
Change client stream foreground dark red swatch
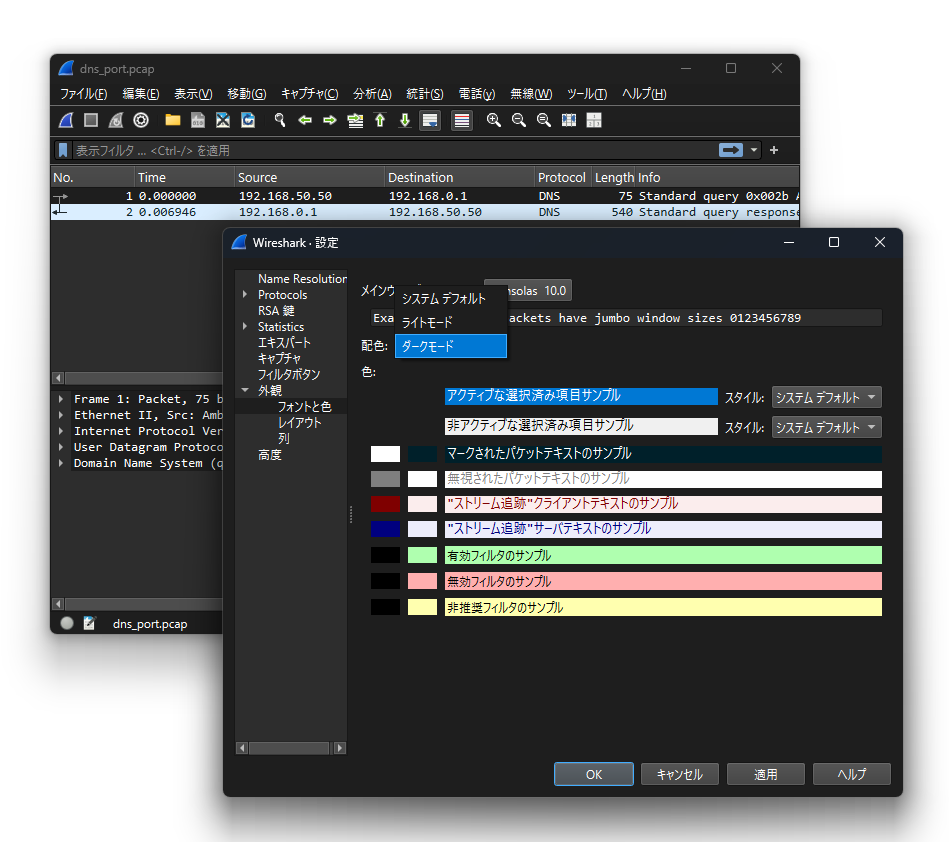tap(386, 504)
